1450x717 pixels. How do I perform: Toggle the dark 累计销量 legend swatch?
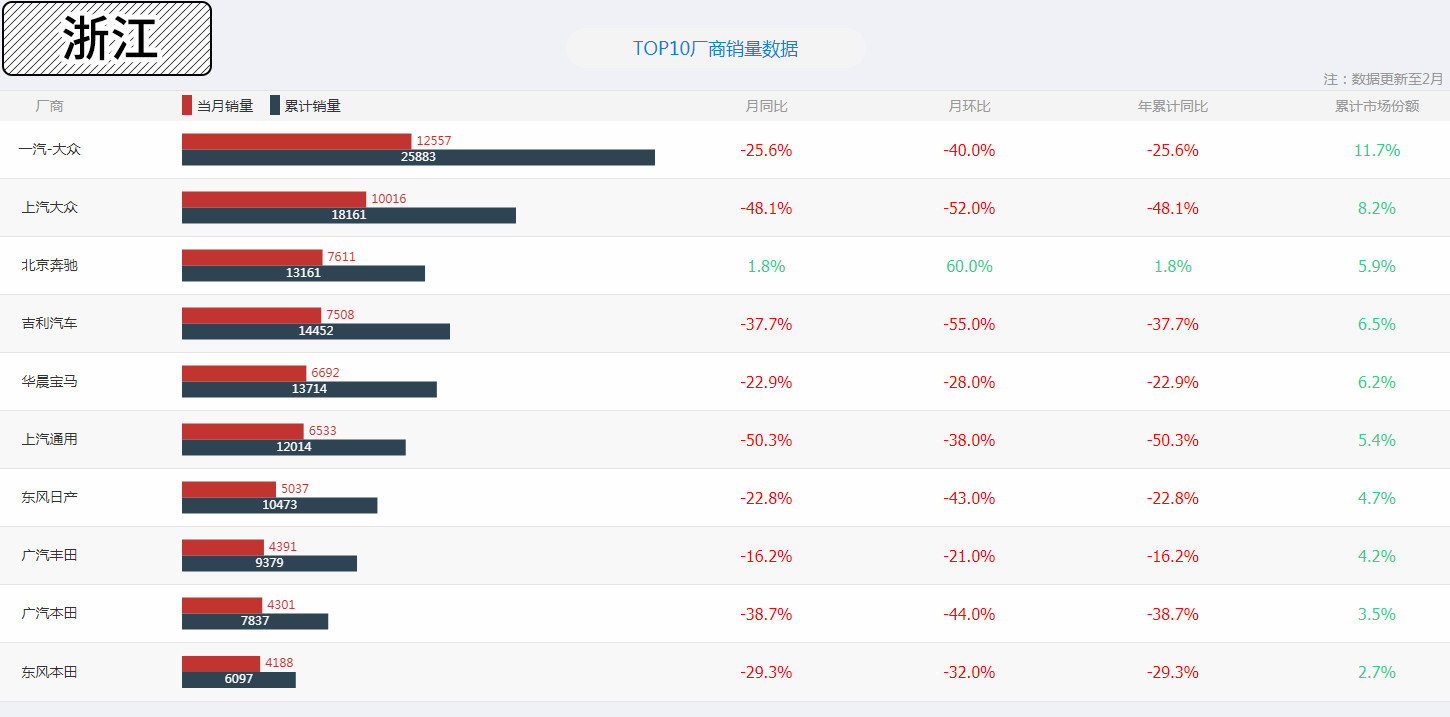[275, 106]
